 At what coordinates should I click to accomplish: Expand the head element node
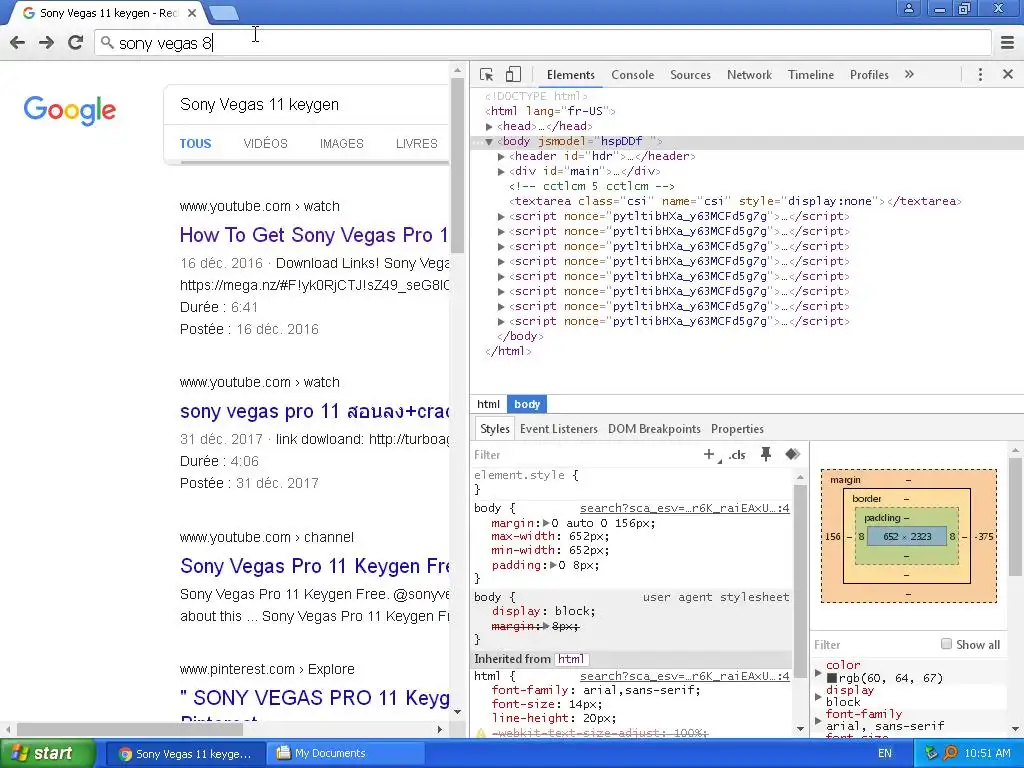coord(489,126)
